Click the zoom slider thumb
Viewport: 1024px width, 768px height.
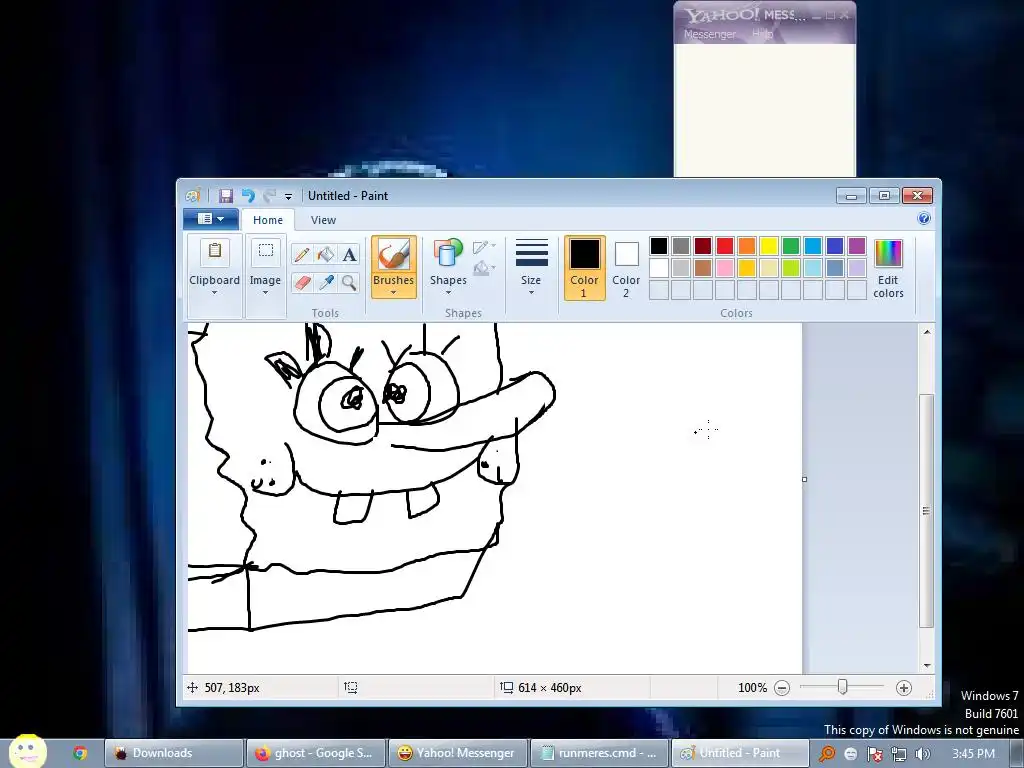coord(842,687)
